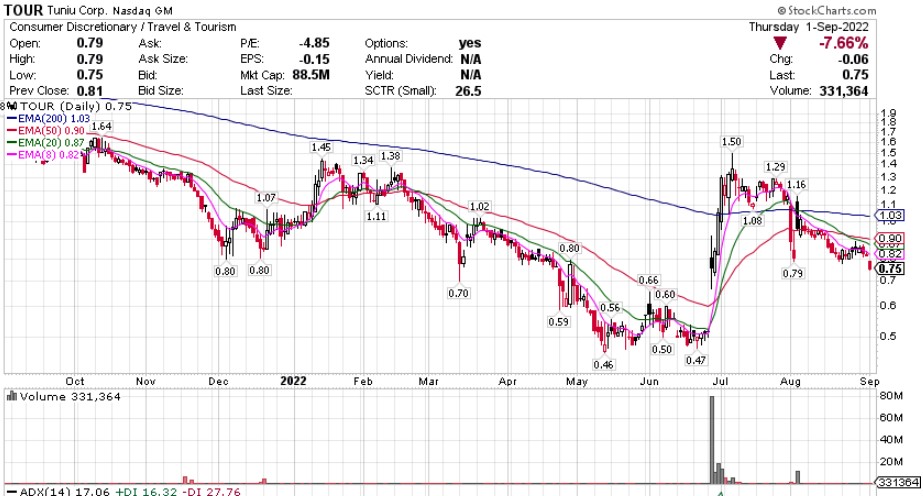Click the EPS value -0.15

click(313, 59)
